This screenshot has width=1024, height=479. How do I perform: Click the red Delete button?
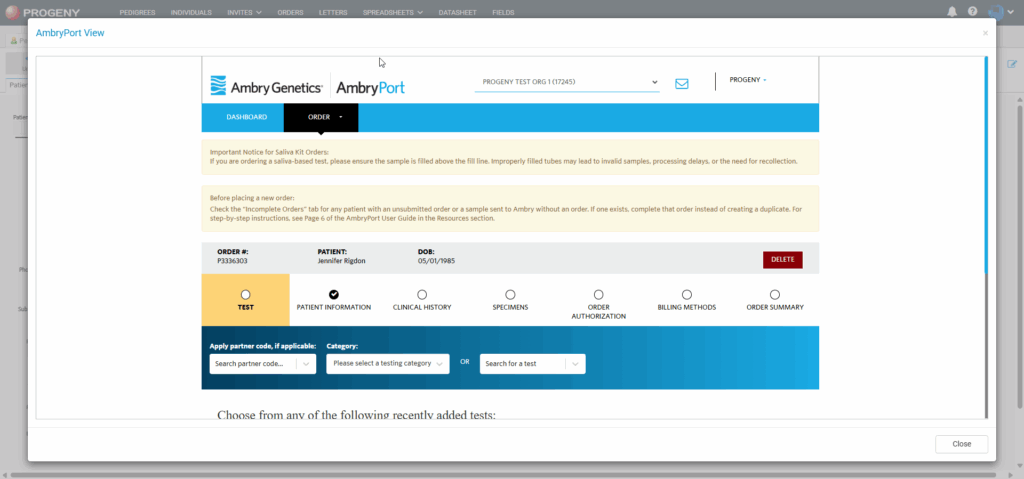pos(782,259)
